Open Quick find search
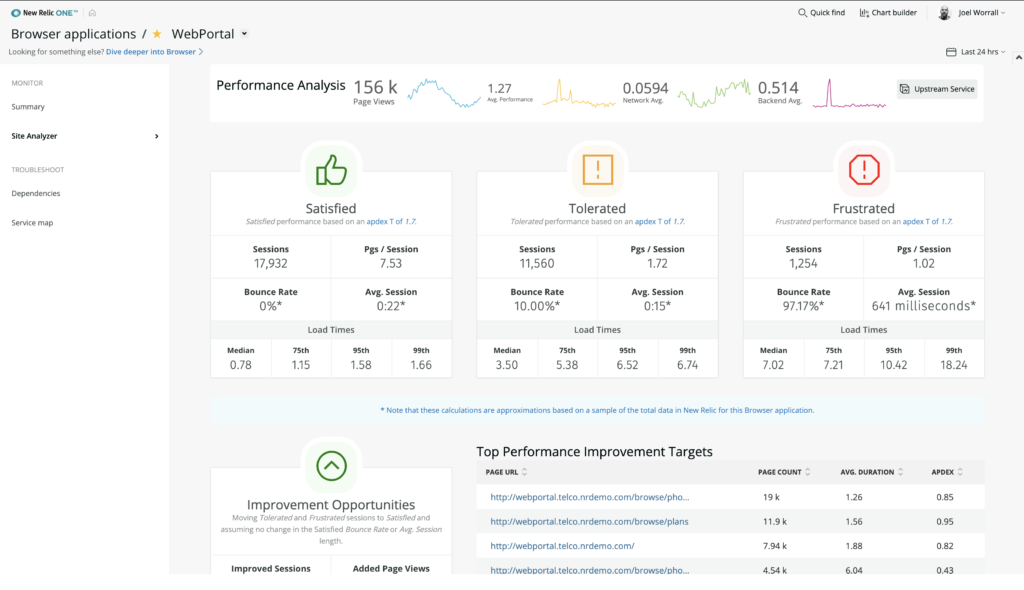The height and width of the screenshot is (590, 1024). tap(822, 12)
